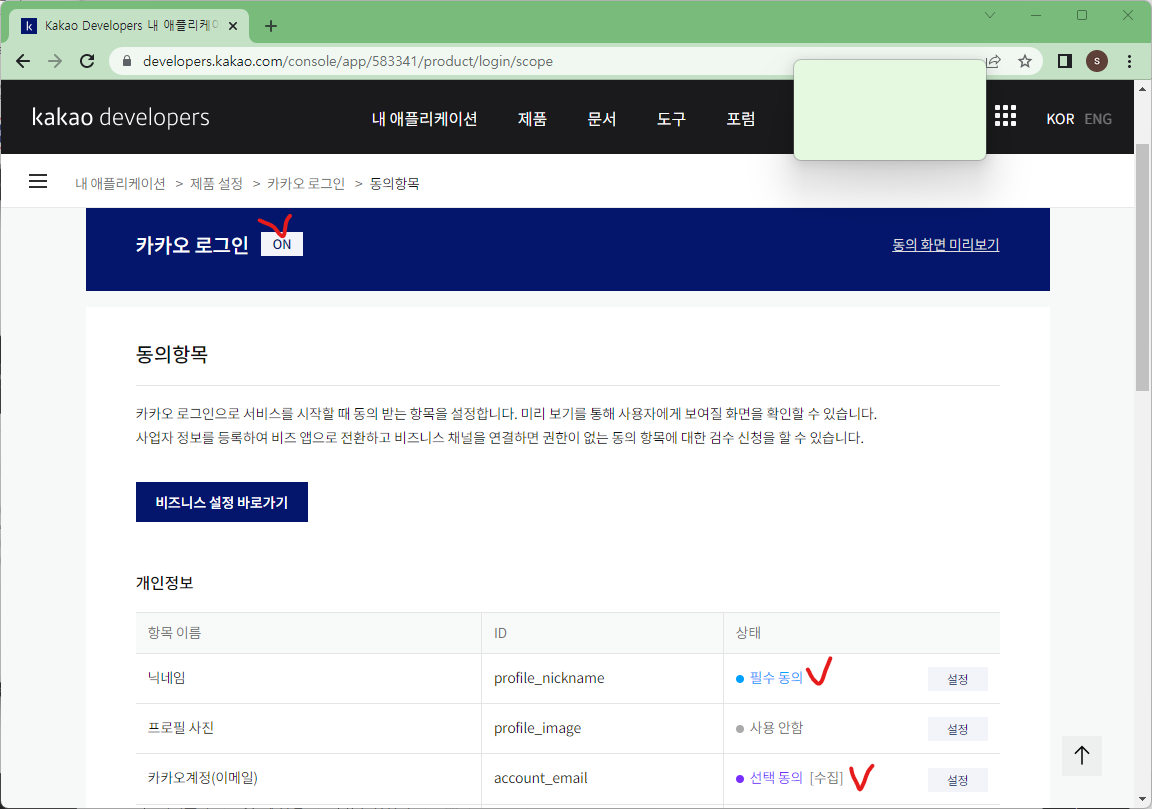Open the Kakao services grid icon
This screenshot has height=809, width=1152.
click(1005, 116)
